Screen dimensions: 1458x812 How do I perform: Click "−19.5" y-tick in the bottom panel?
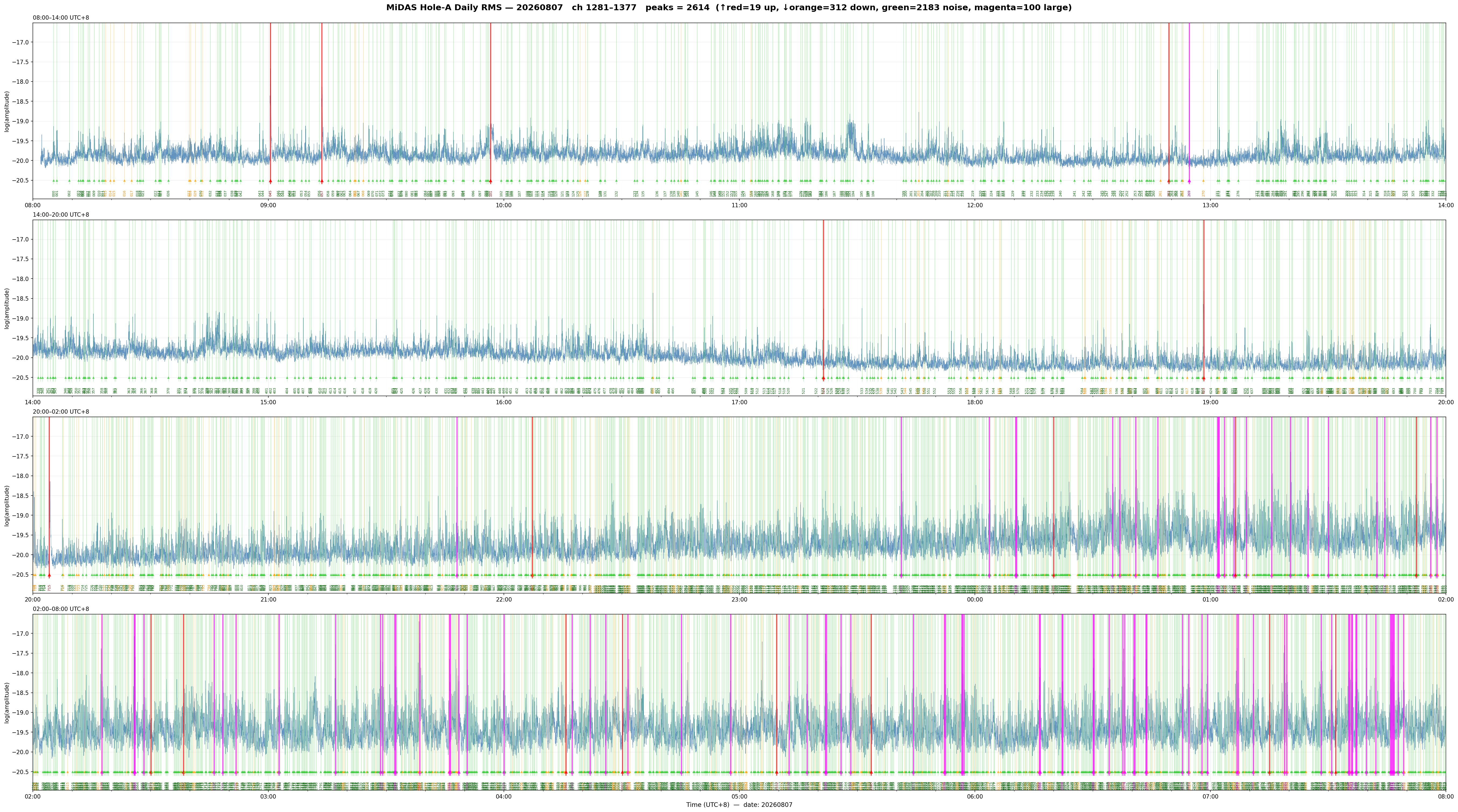click(x=21, y=732)
